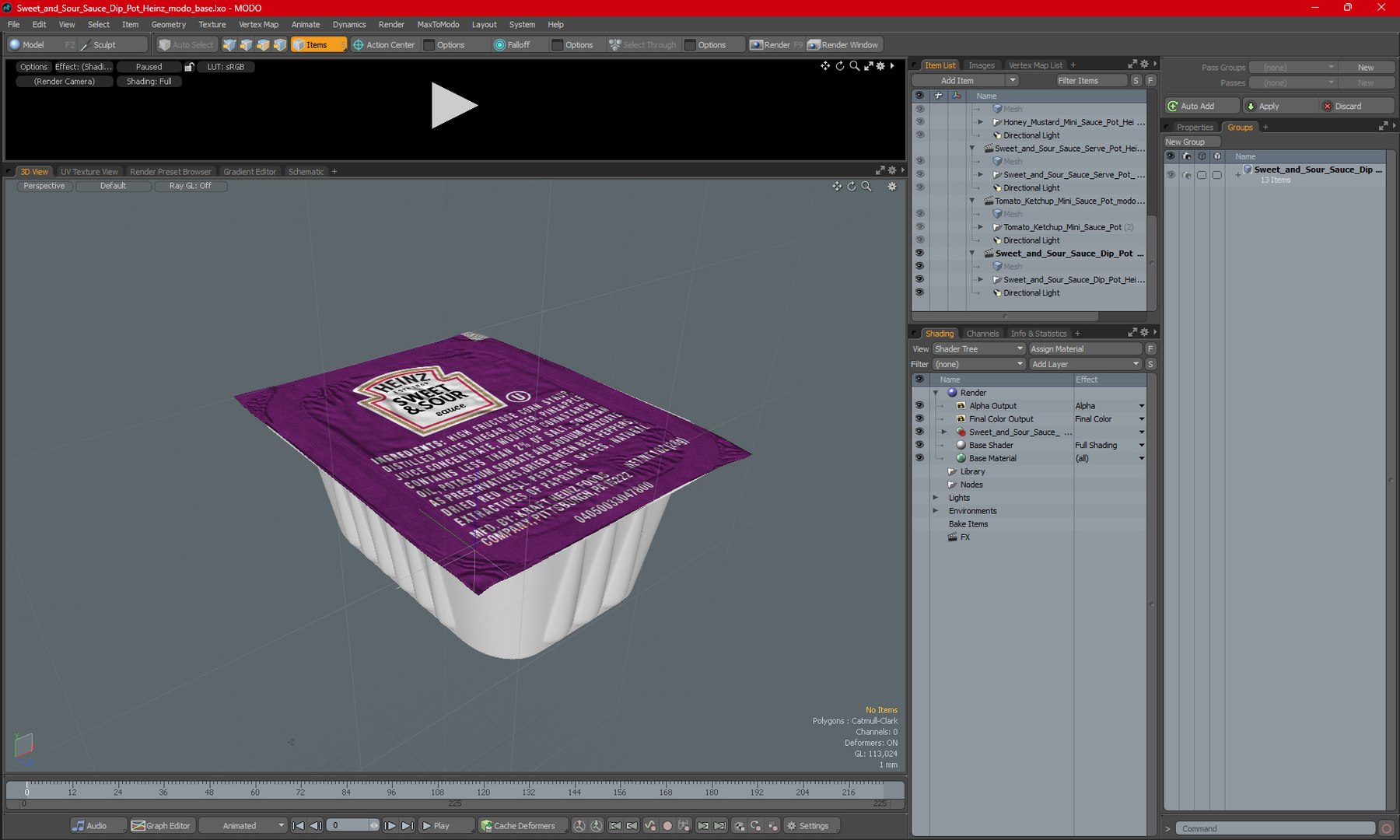Toggle visibility of Base Shader layer

[919, 445]
